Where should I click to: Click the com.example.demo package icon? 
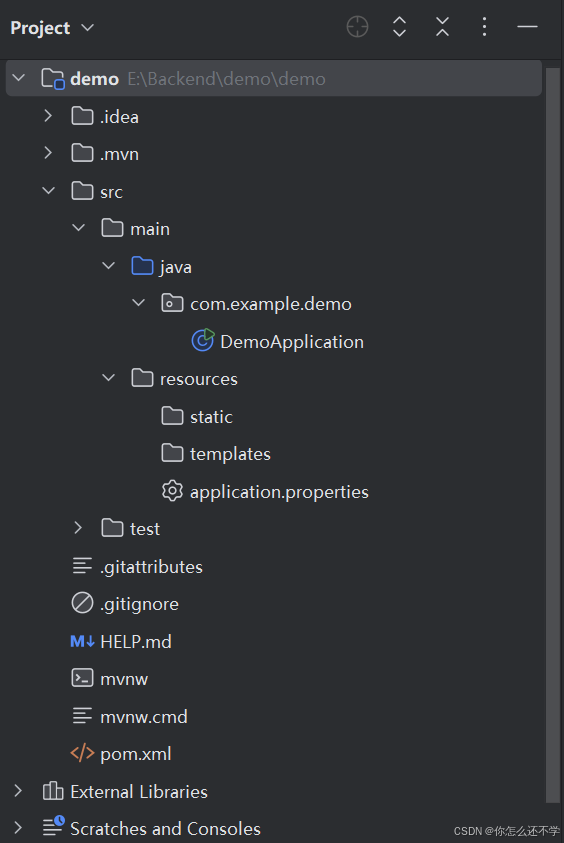click(x=172, y=303)
